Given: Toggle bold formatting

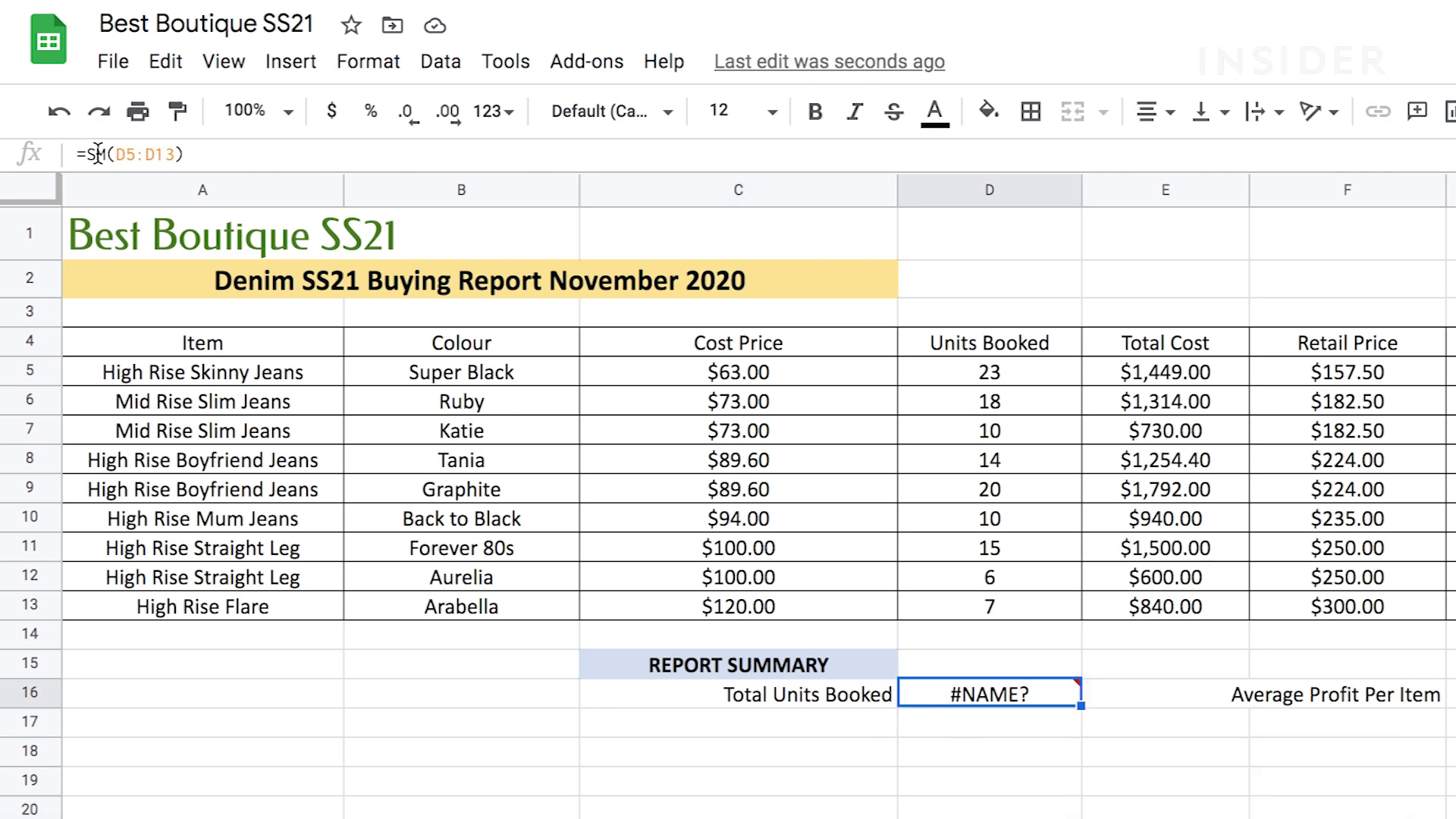Looking at the screenshot, I should (815, 111).
